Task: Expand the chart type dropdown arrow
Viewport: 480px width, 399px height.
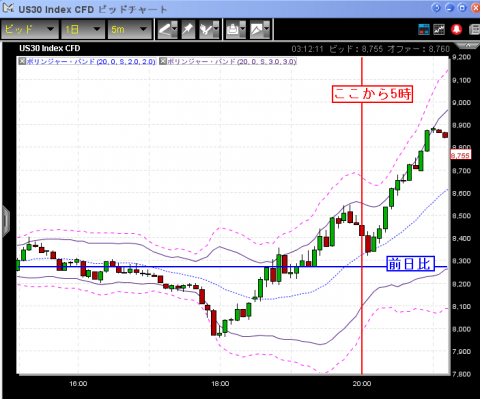Action: 266,30
